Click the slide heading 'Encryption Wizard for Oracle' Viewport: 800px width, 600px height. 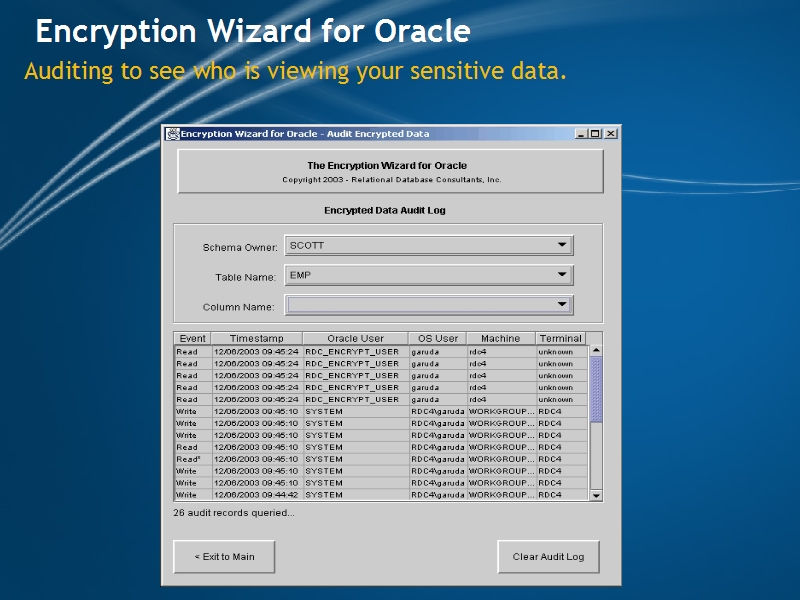click(253, 31)
